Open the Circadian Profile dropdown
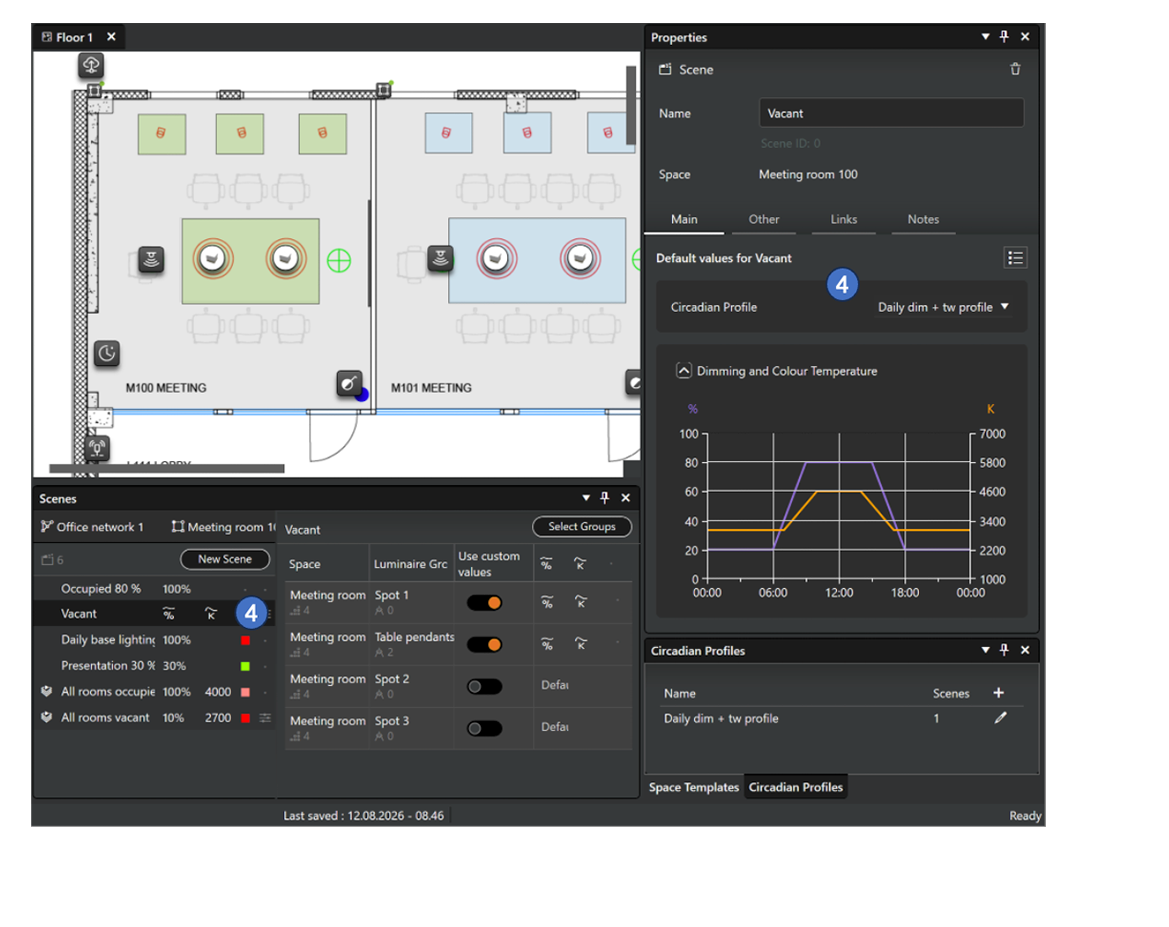 pos(943,307)
